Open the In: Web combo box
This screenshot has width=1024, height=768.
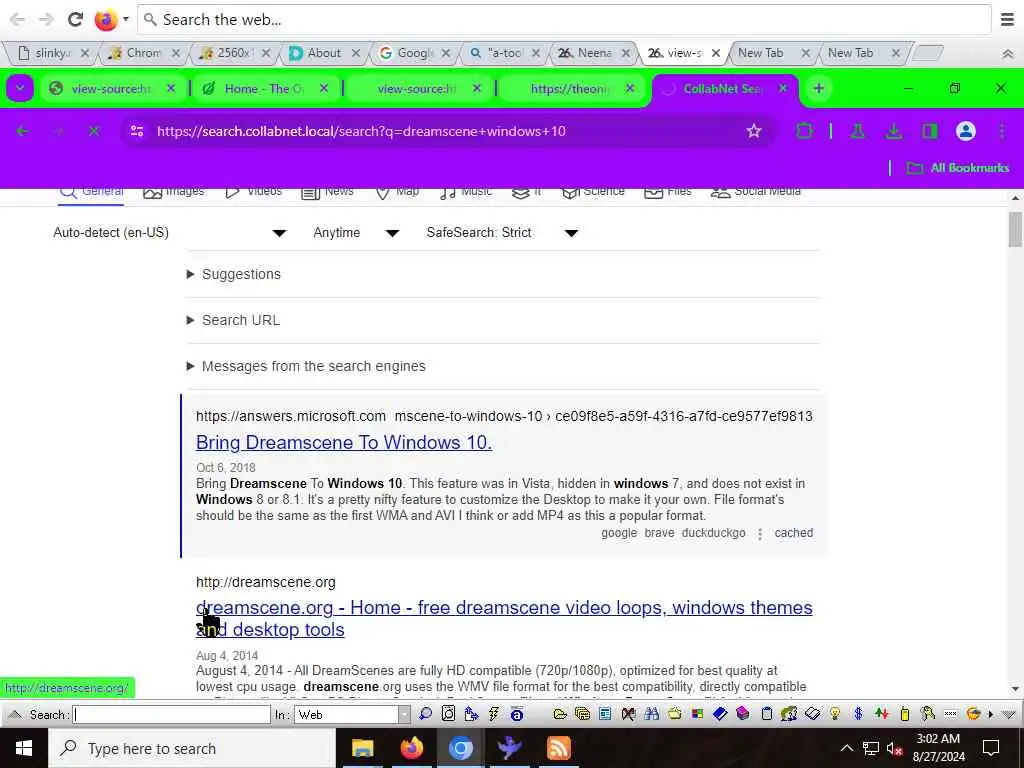tap(352, 714)
